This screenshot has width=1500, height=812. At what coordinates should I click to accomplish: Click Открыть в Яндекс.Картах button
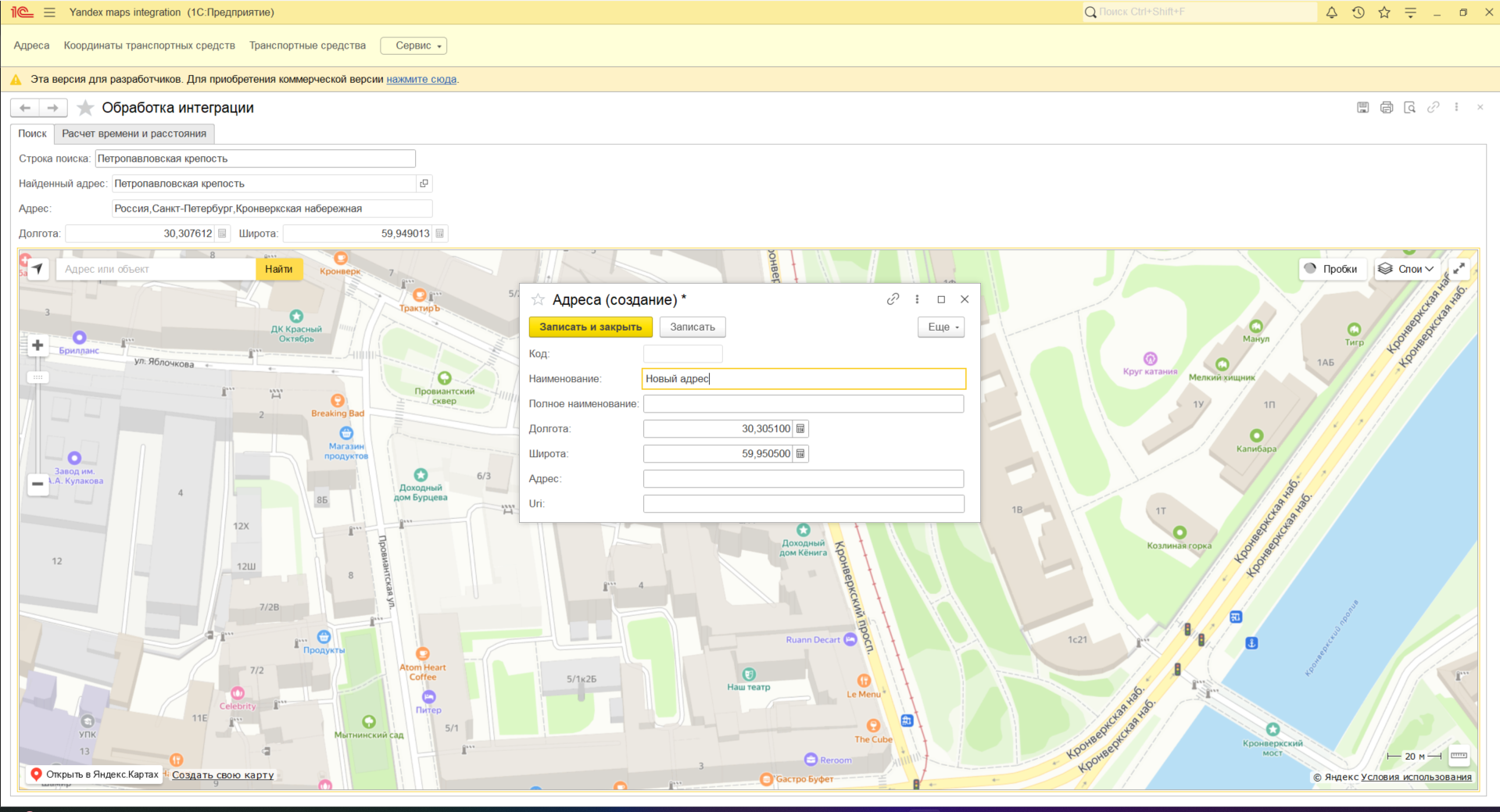coord(94,775)
